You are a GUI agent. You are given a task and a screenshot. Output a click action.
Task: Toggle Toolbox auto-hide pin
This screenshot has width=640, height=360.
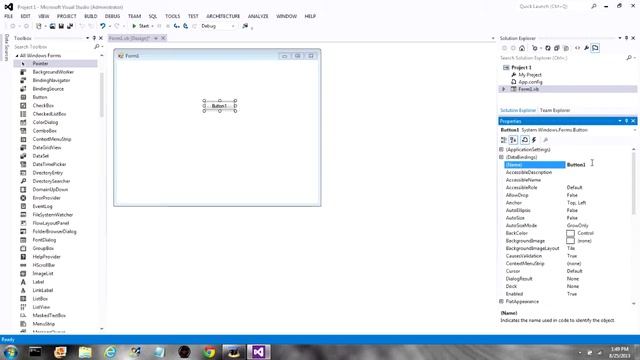click(94, 38)
